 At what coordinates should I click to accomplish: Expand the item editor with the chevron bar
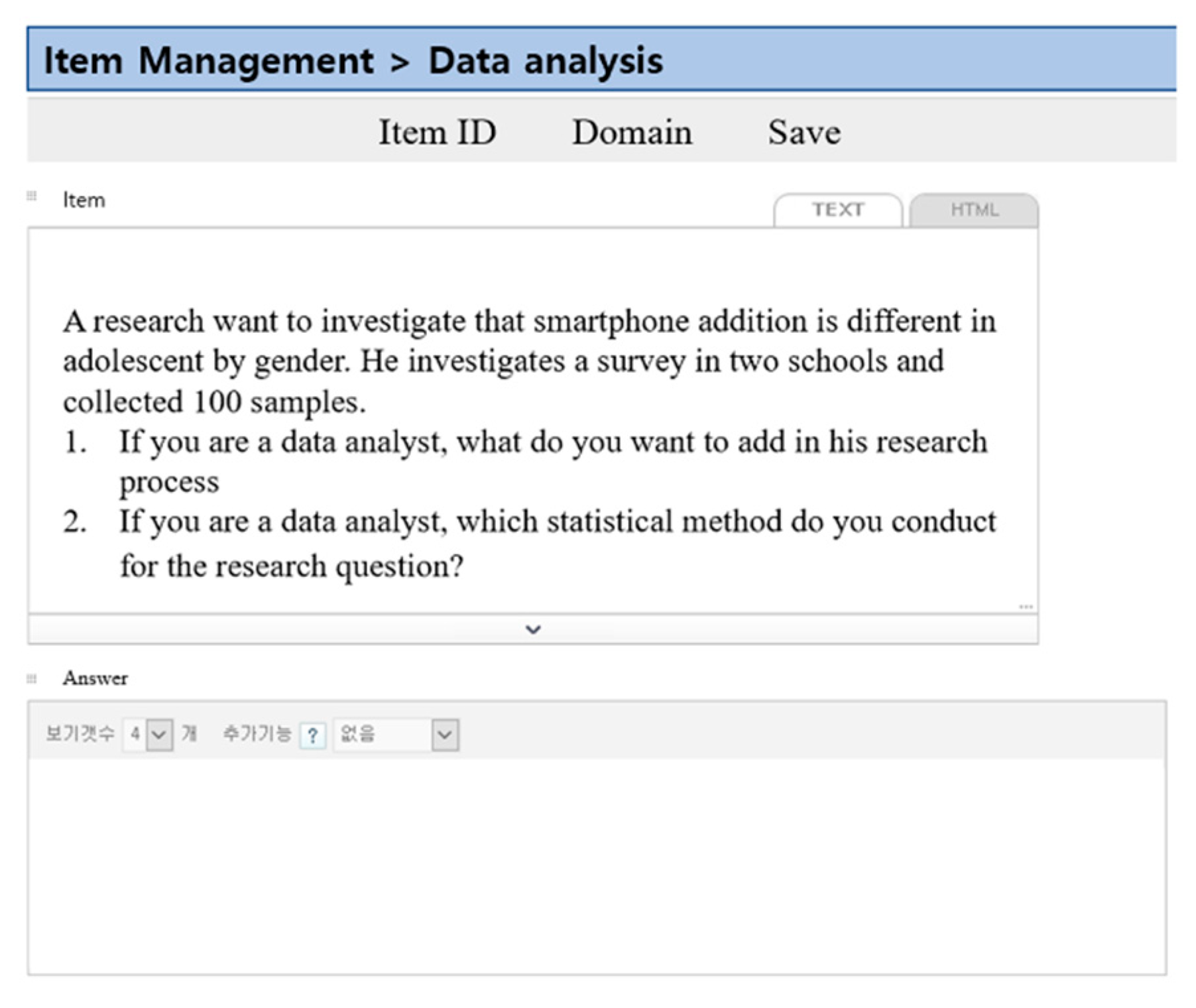point(533,629)
